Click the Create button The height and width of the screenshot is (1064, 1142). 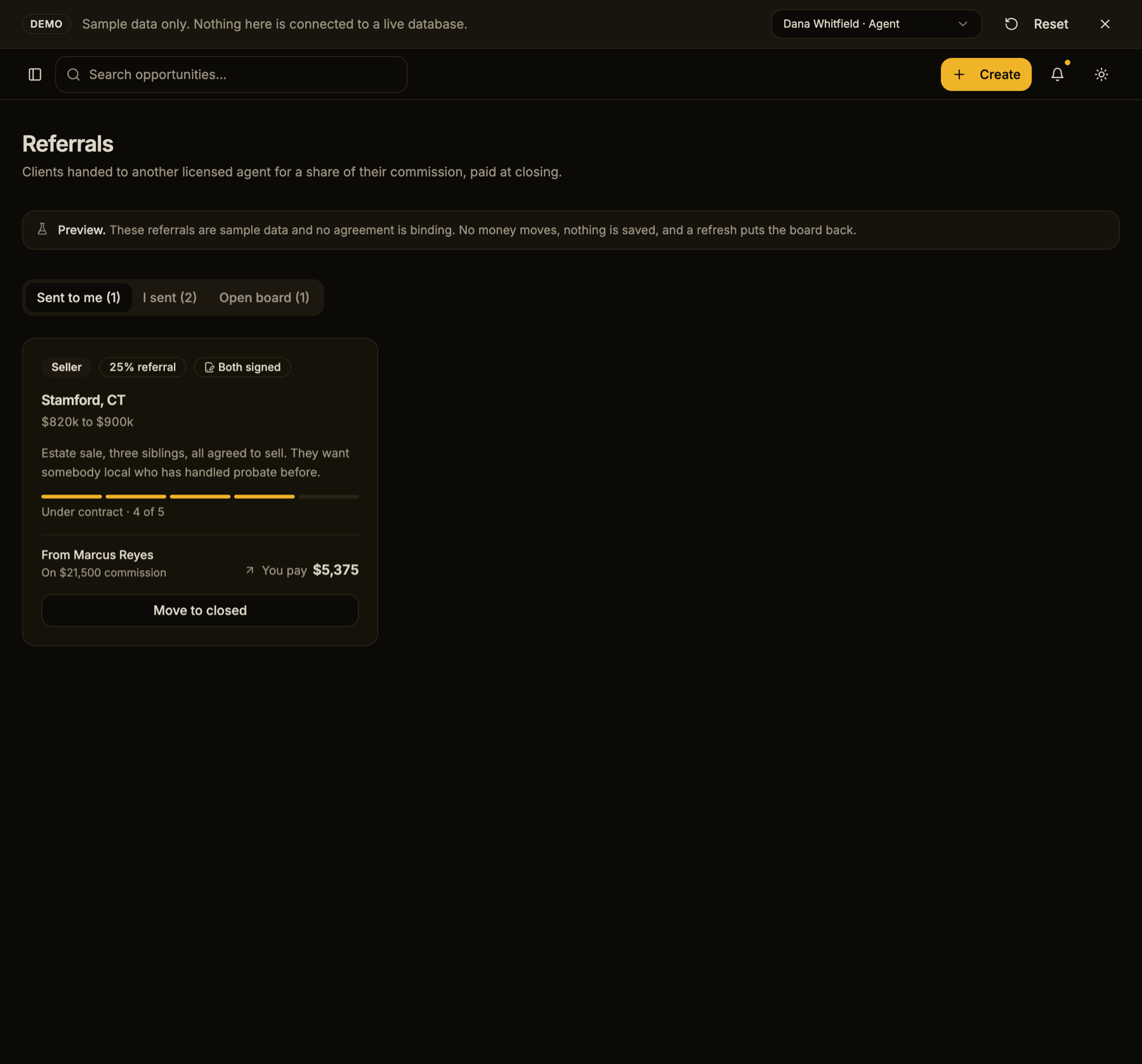click(986, 74)
